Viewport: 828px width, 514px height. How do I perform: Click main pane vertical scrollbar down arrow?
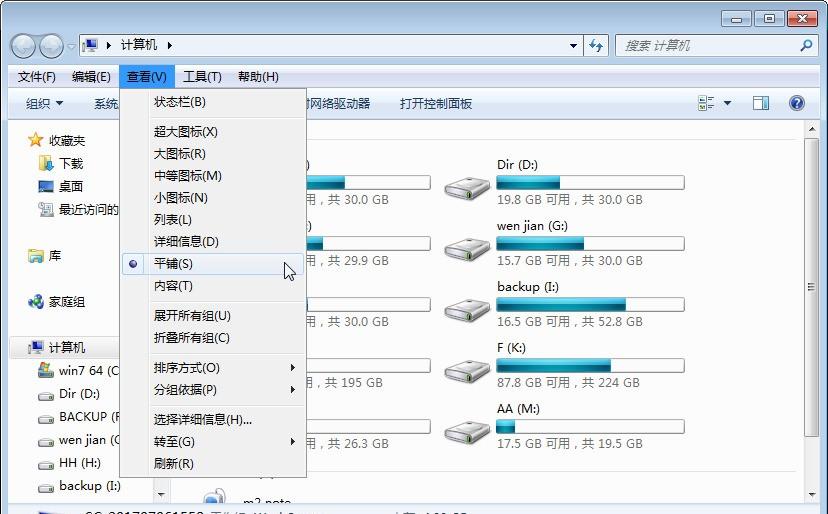click(x=812, y=494)
